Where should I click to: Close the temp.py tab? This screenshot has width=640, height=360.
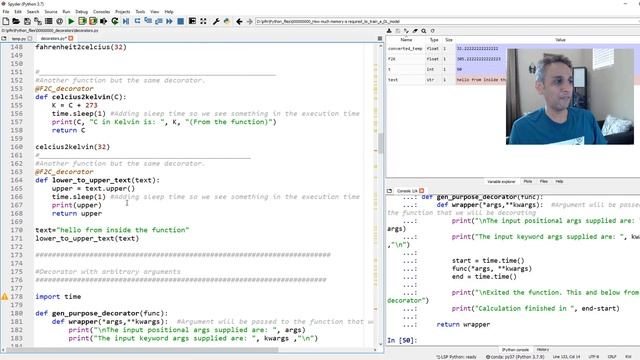pyautogui.click(x=30, y=38)
